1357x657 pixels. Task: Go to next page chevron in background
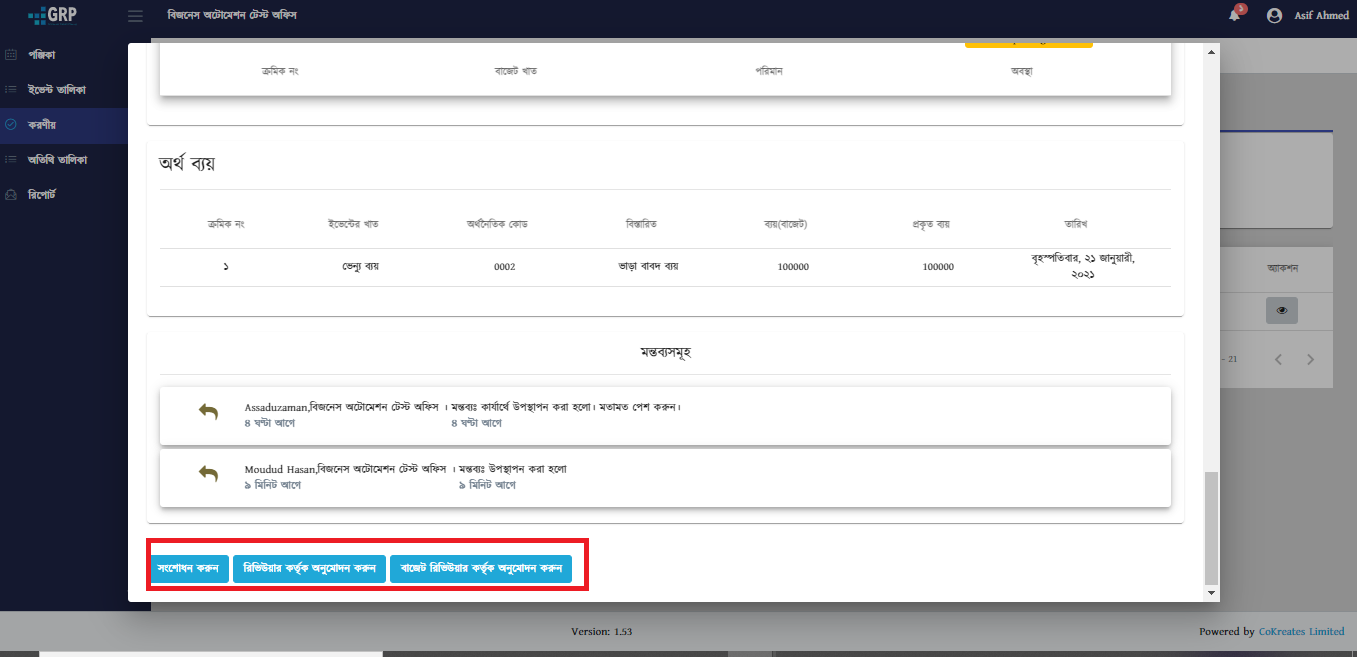1311,359
